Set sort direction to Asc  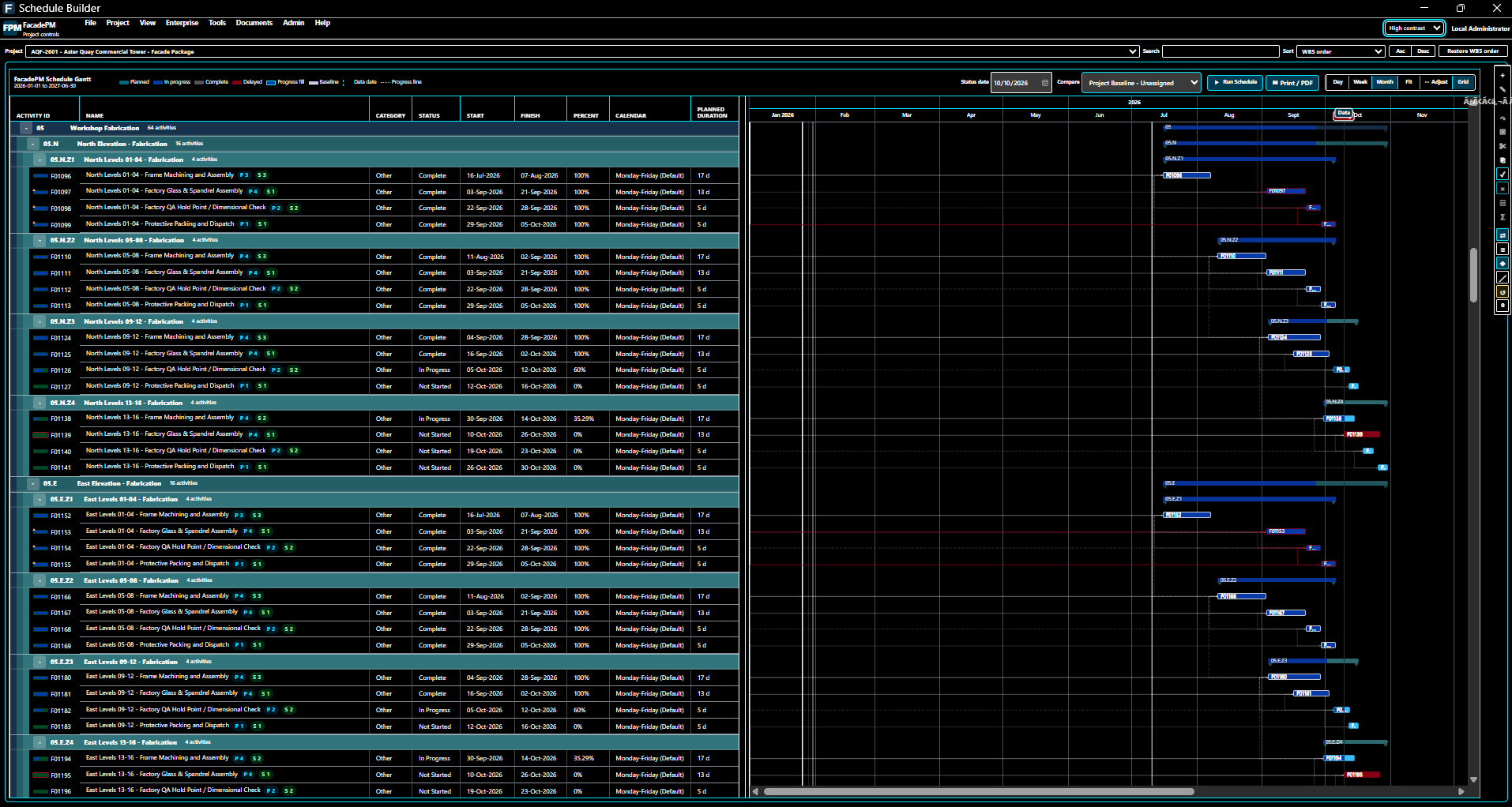click(x=1401, y=51)
